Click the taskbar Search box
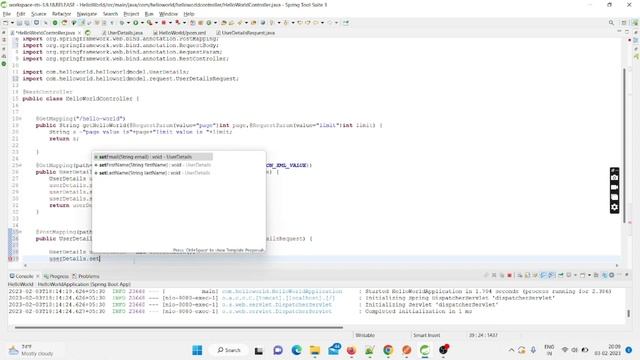 229,350
